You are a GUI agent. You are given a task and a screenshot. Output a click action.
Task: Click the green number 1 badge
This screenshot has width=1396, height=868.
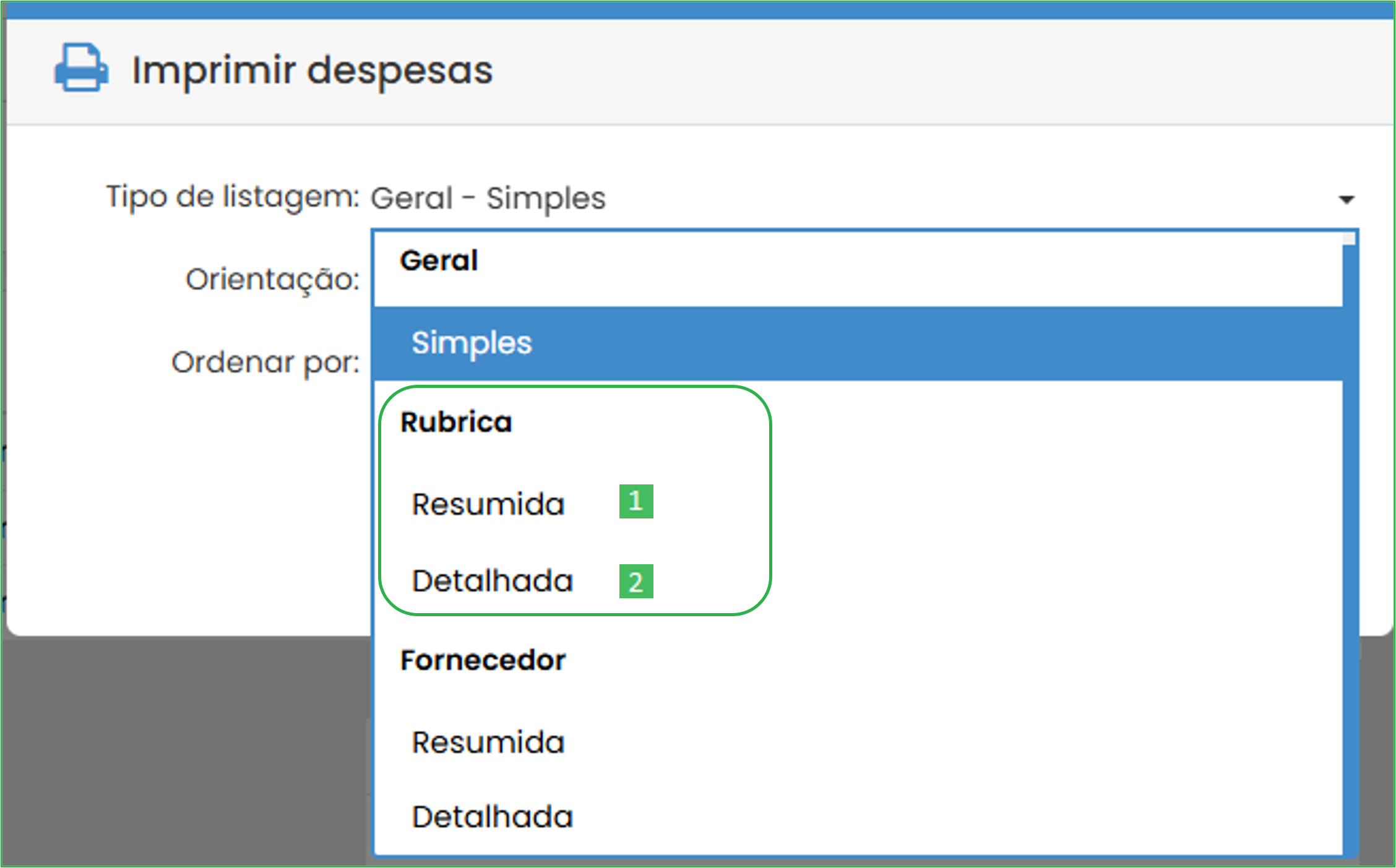pos(636,501)
